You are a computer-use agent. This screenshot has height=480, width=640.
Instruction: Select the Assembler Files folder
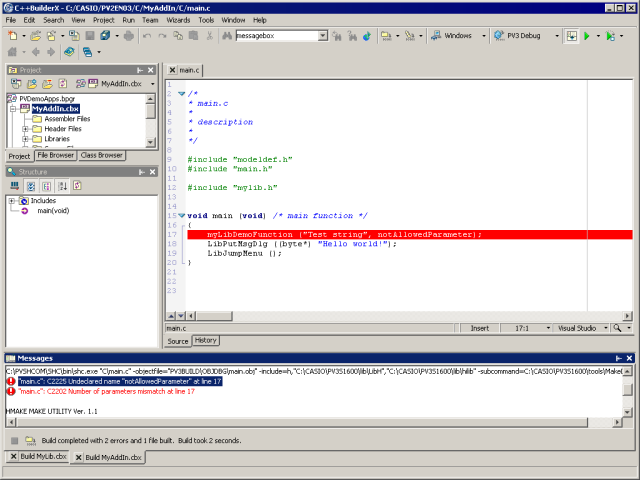tap(67, 119)
